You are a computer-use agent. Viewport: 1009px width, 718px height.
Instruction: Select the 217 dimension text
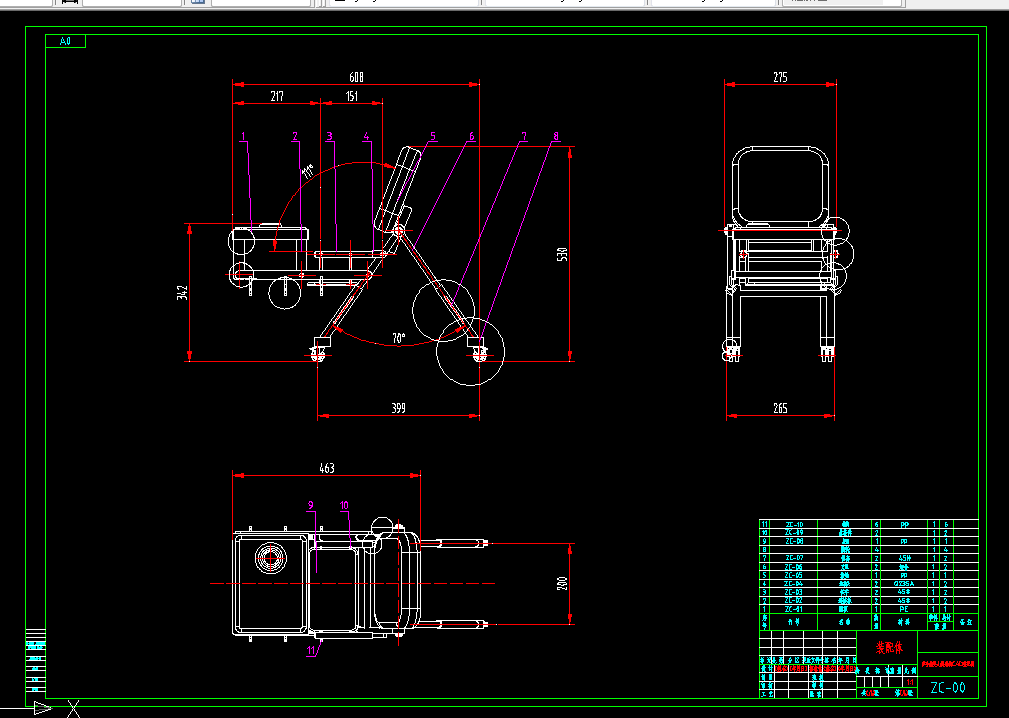point(277,97)
